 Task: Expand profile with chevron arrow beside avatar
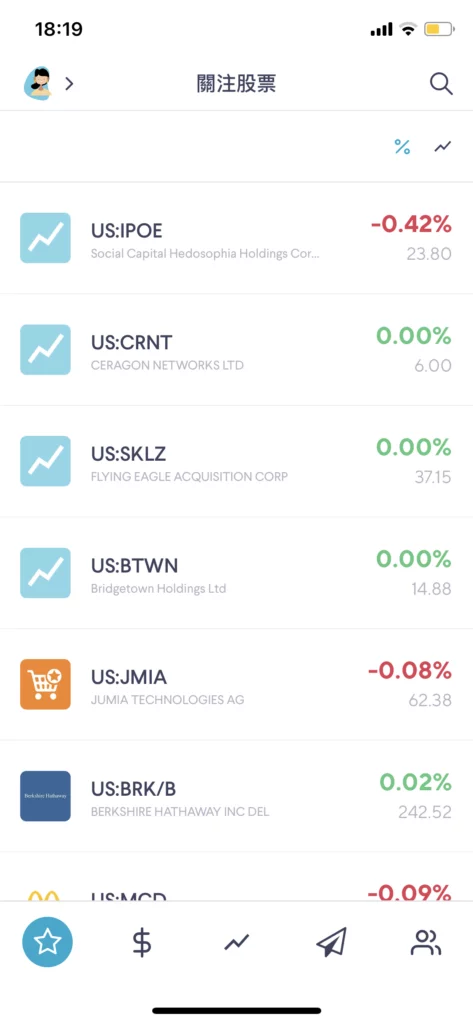69,84
